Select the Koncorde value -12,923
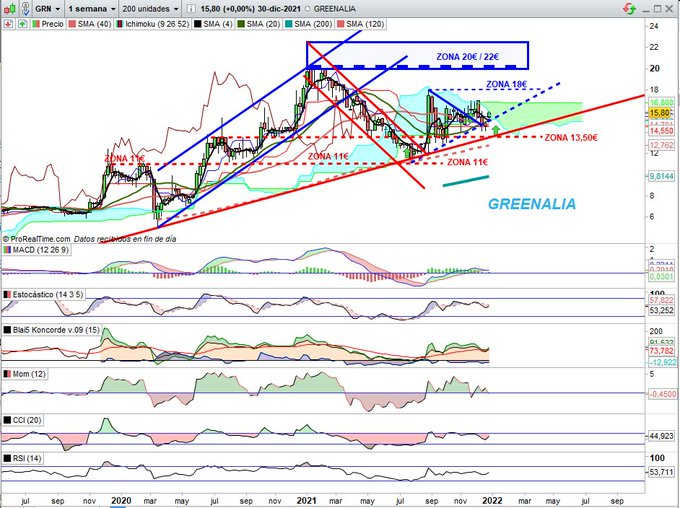This screenshot has width=680, height=508. click(662, 362)
